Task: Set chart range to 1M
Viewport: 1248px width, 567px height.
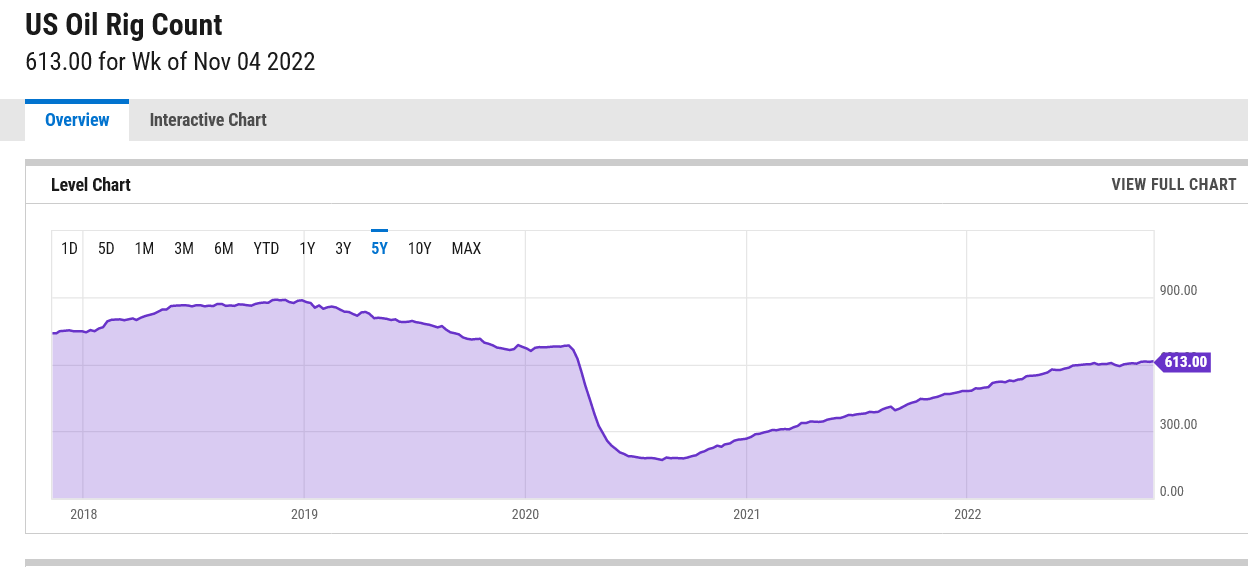Action: (144, 248)
